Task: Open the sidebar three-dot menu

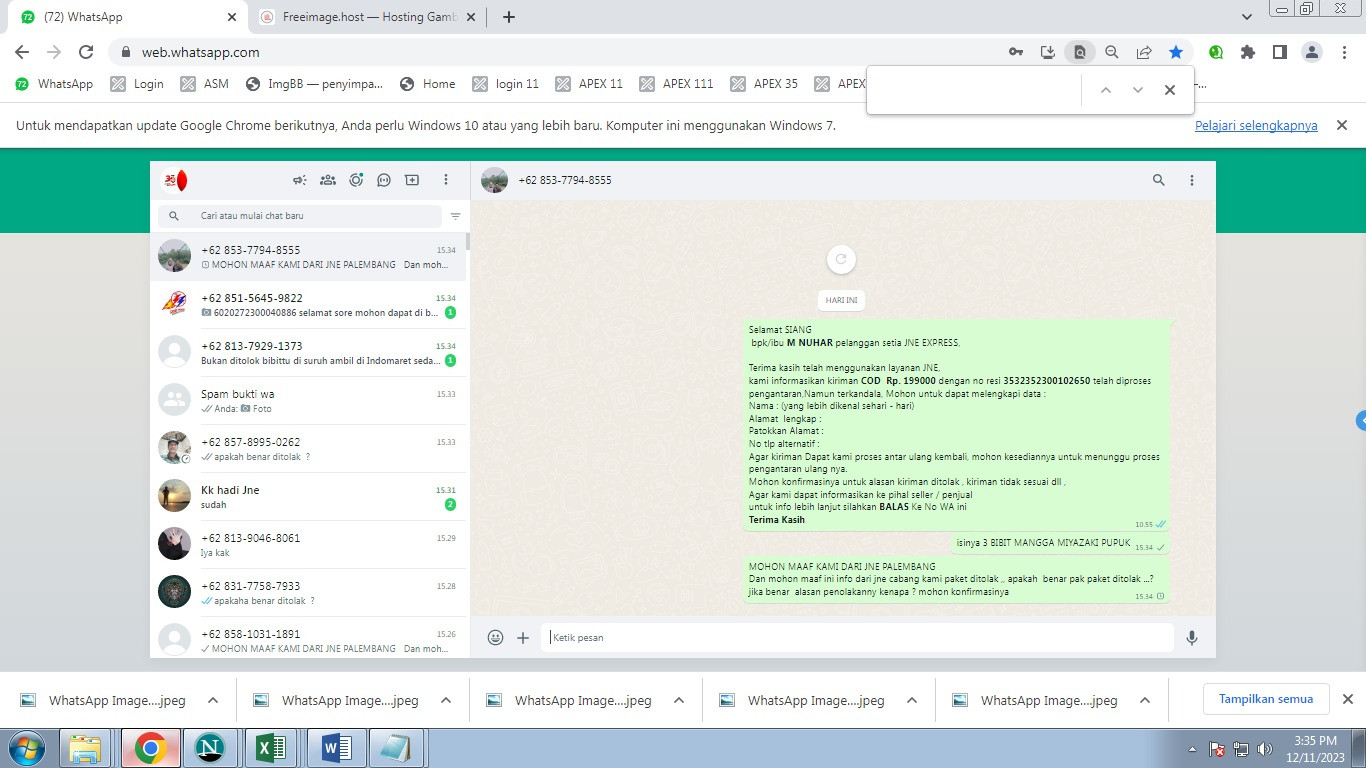Action: coord(446,180)
